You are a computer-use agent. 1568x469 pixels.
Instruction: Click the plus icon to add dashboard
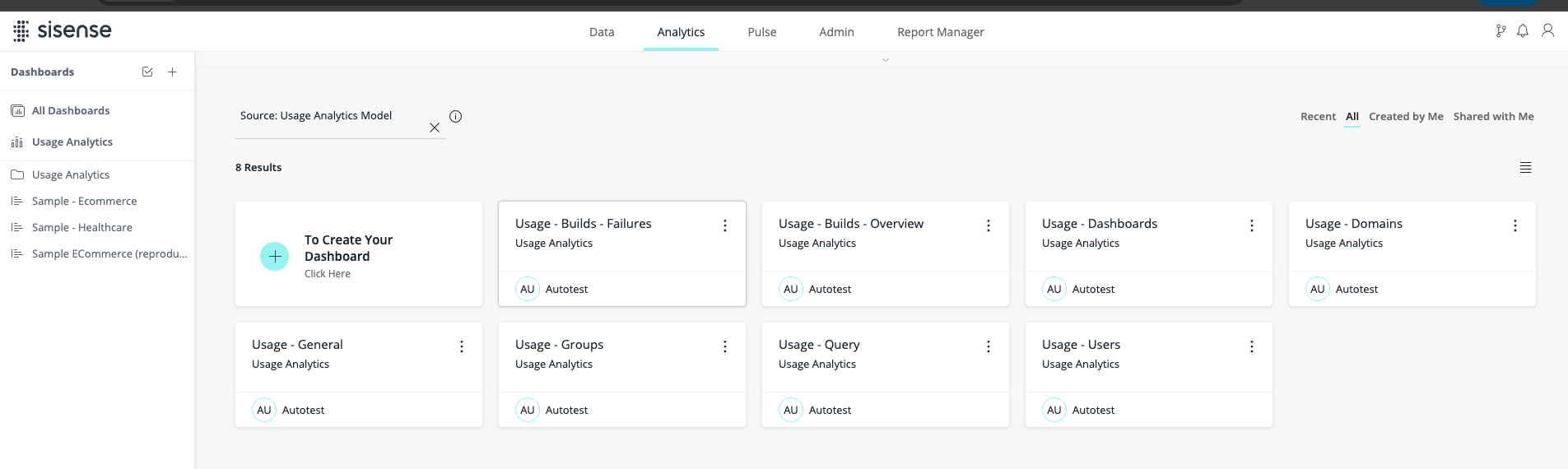172,72
